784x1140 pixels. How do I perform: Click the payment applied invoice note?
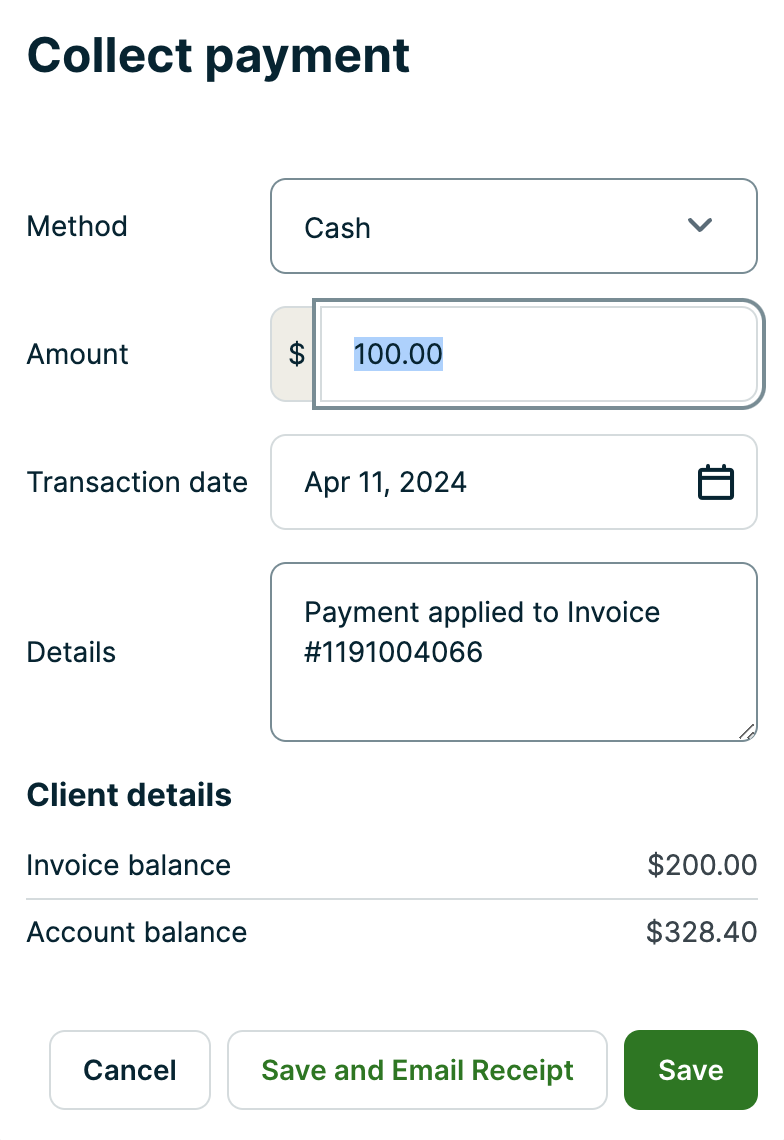pyautogui.click(x=483, y=632)
